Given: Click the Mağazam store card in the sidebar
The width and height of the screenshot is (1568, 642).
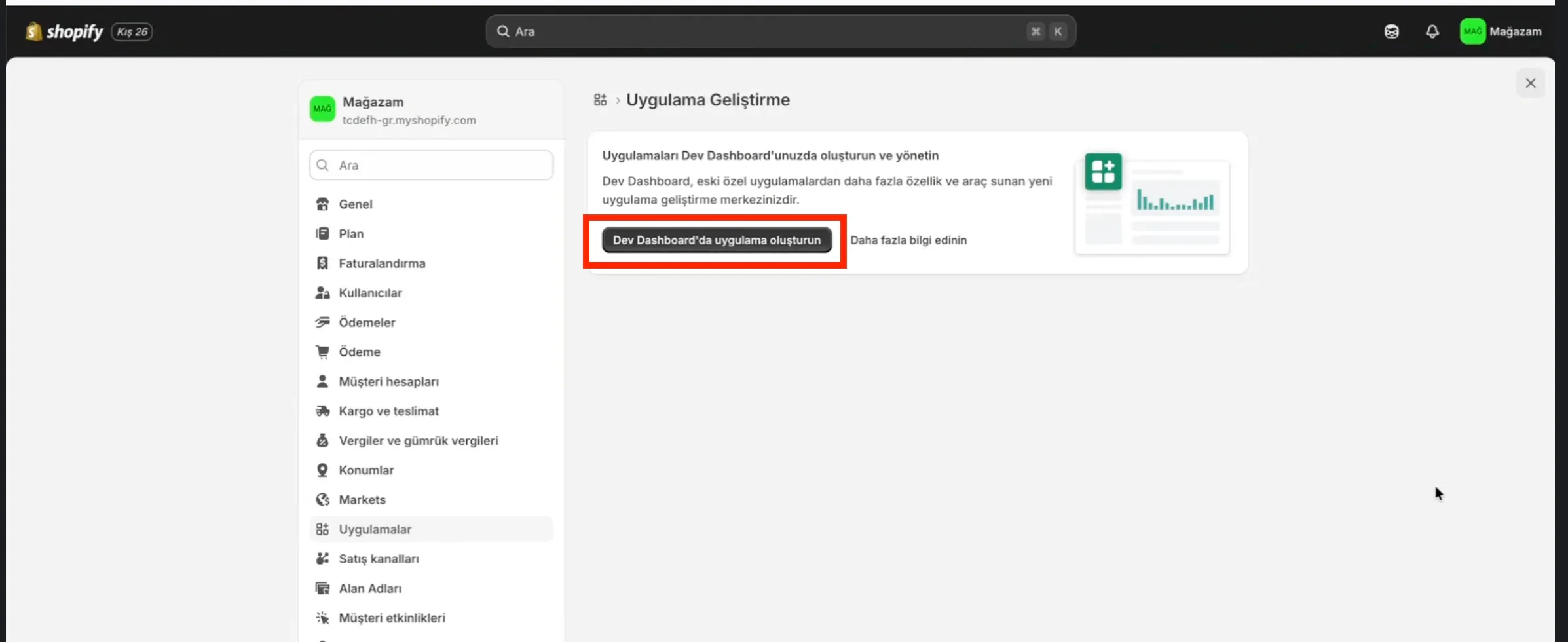Looking at the screenshot, I should pyautogui.click(x=431, y=110).
